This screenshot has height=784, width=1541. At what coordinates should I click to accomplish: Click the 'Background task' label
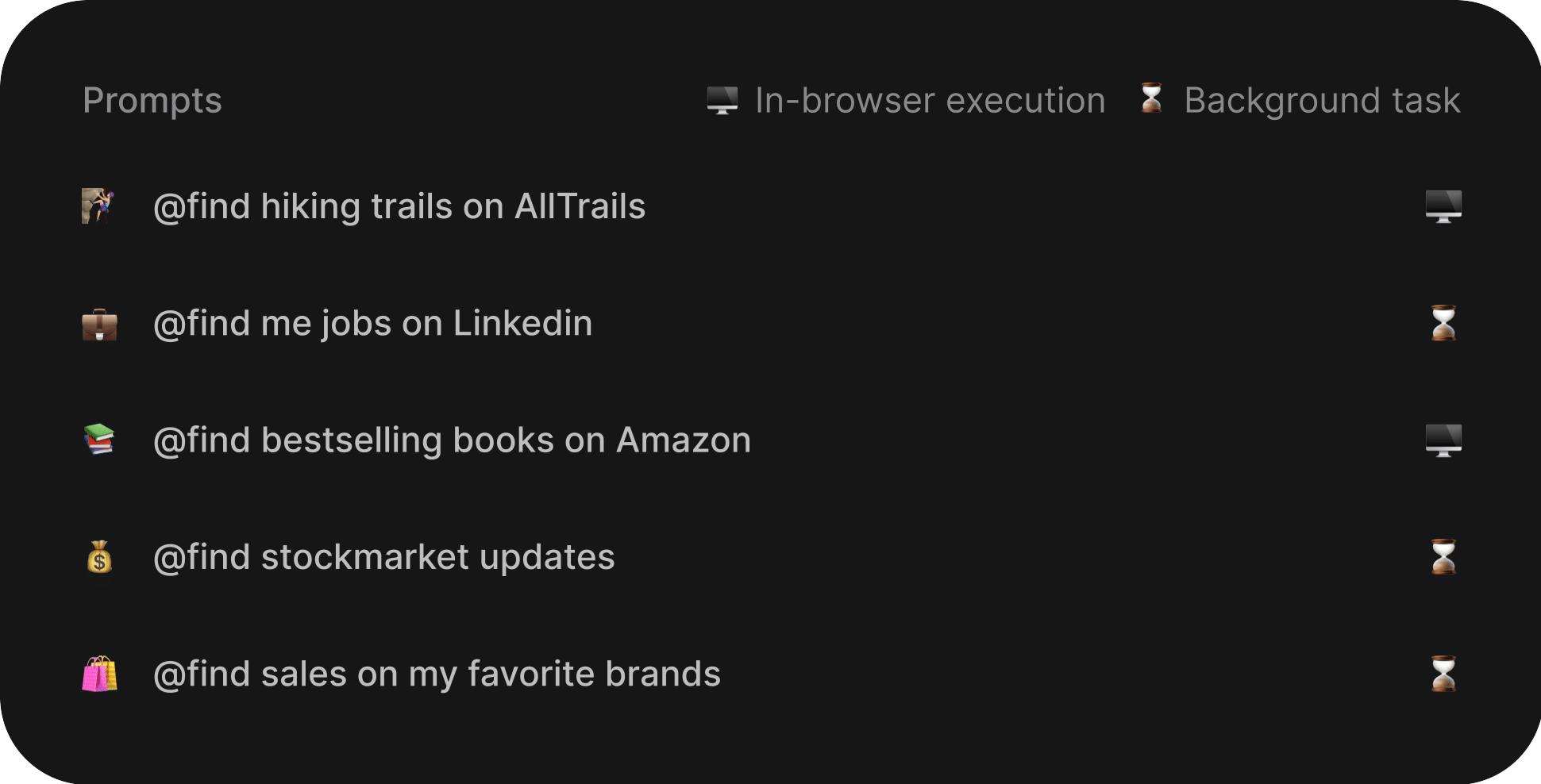(1322, 101)
